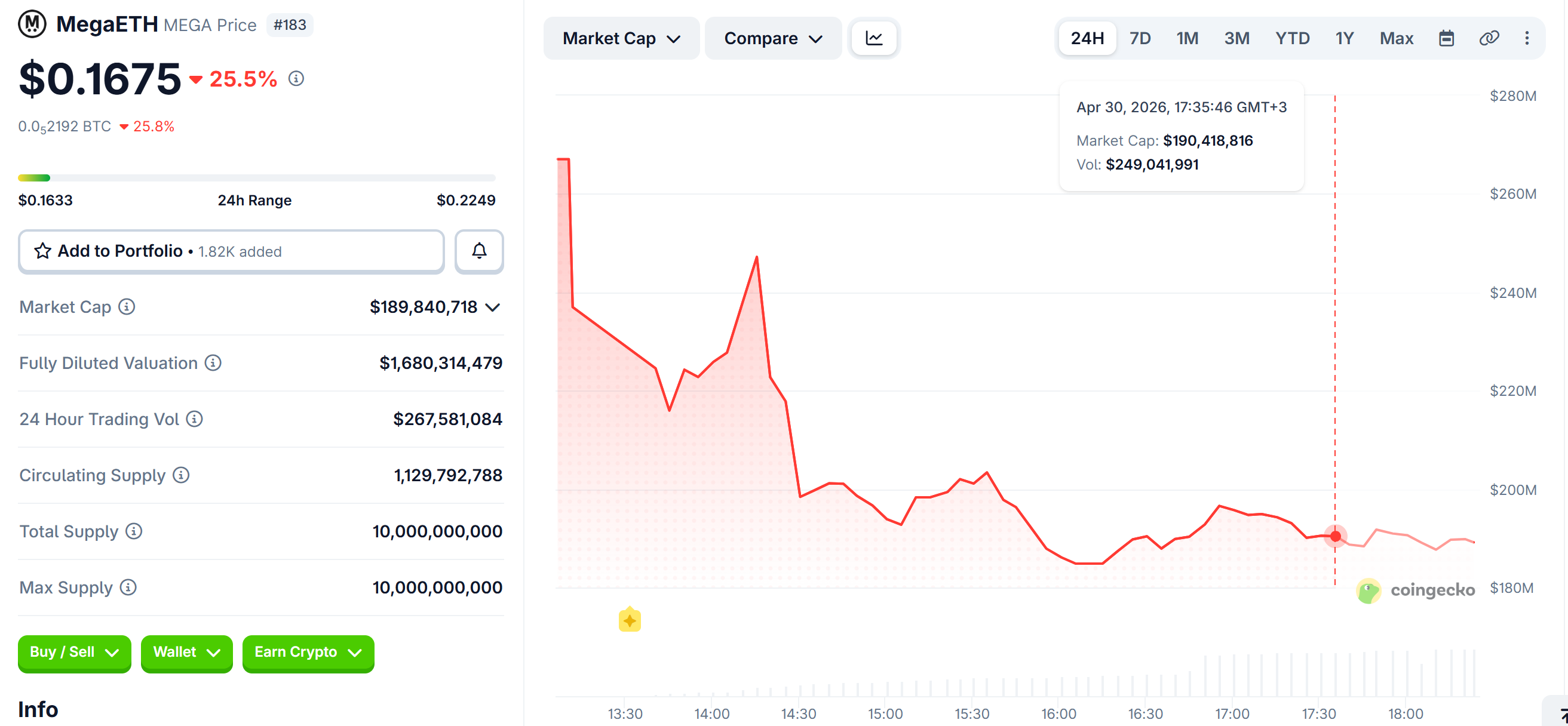Open the Market Cap chart metric dropdown
The width and height of the screenshot is (1568, 726).
click(x=621, y=38)
